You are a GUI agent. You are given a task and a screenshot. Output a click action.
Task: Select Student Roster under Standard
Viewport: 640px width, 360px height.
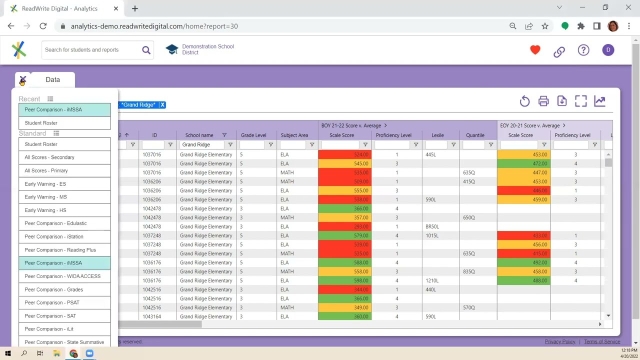click(64, 144)
